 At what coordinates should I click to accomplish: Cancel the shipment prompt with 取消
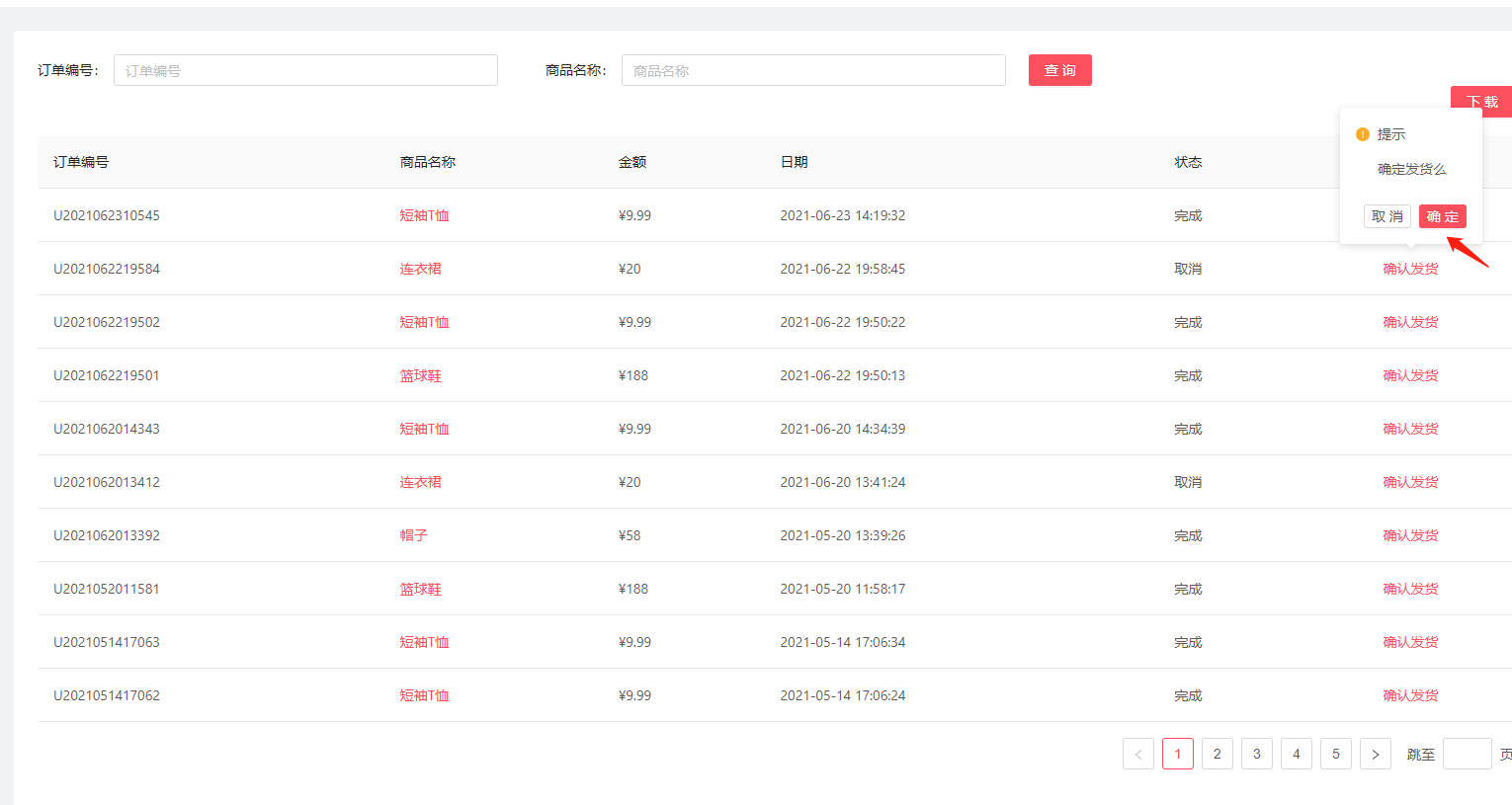coord(1387,216)
